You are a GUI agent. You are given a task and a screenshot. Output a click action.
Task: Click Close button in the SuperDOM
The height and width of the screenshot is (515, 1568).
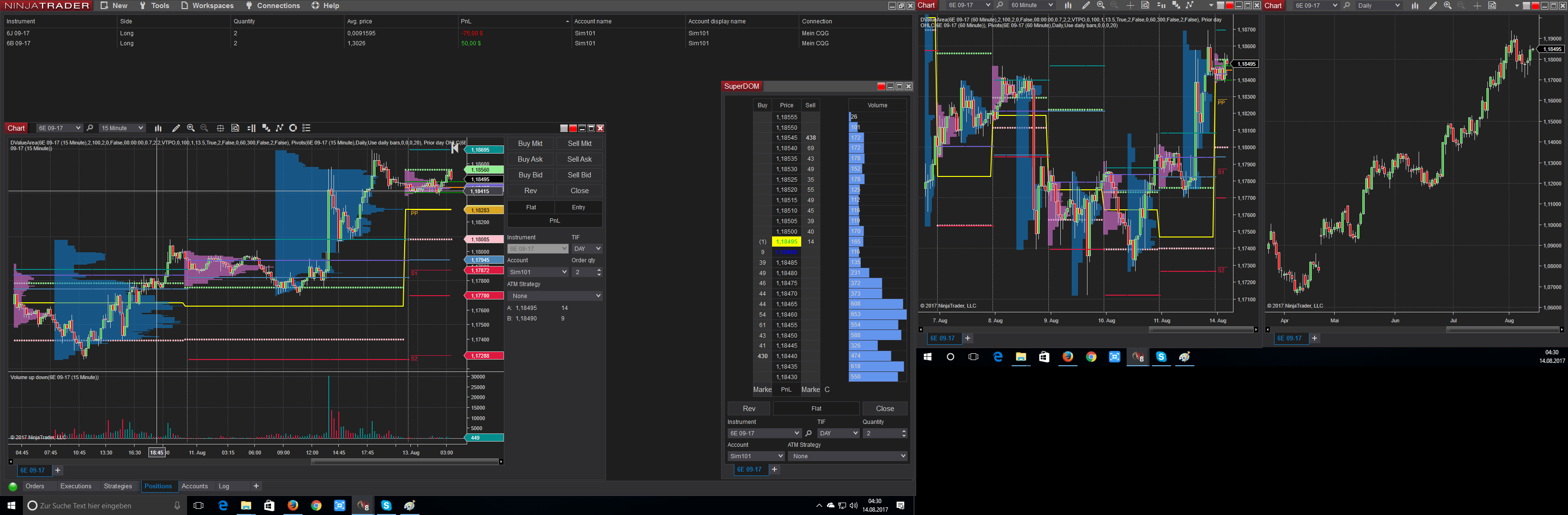885,409
